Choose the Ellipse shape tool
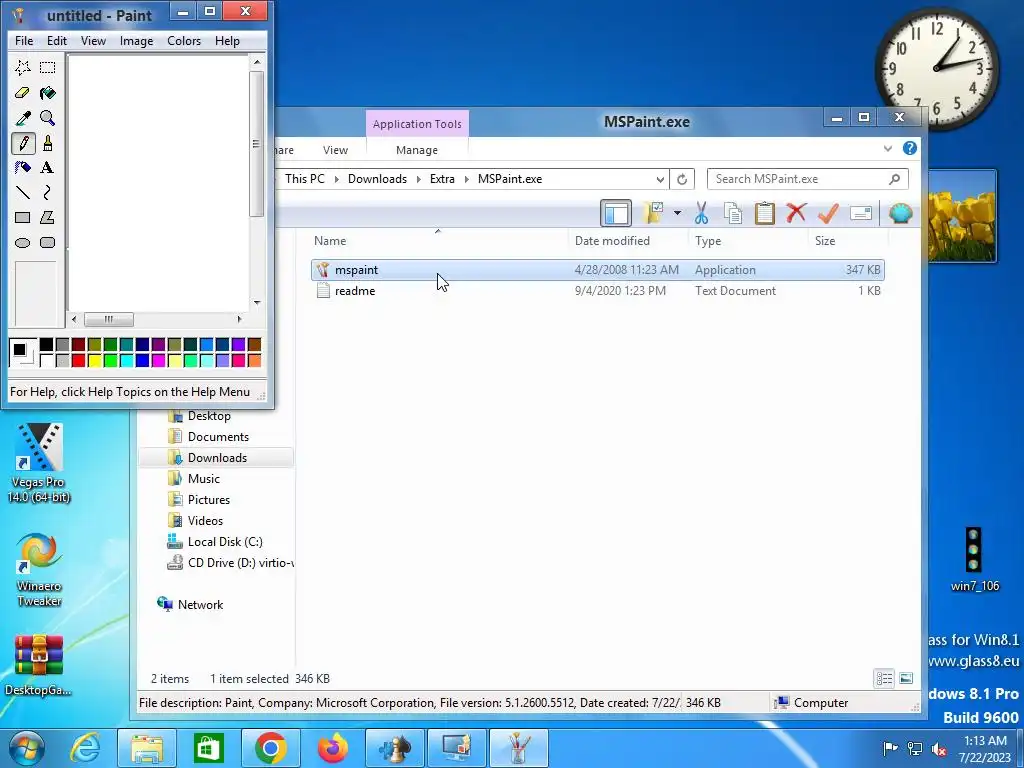 23,243
